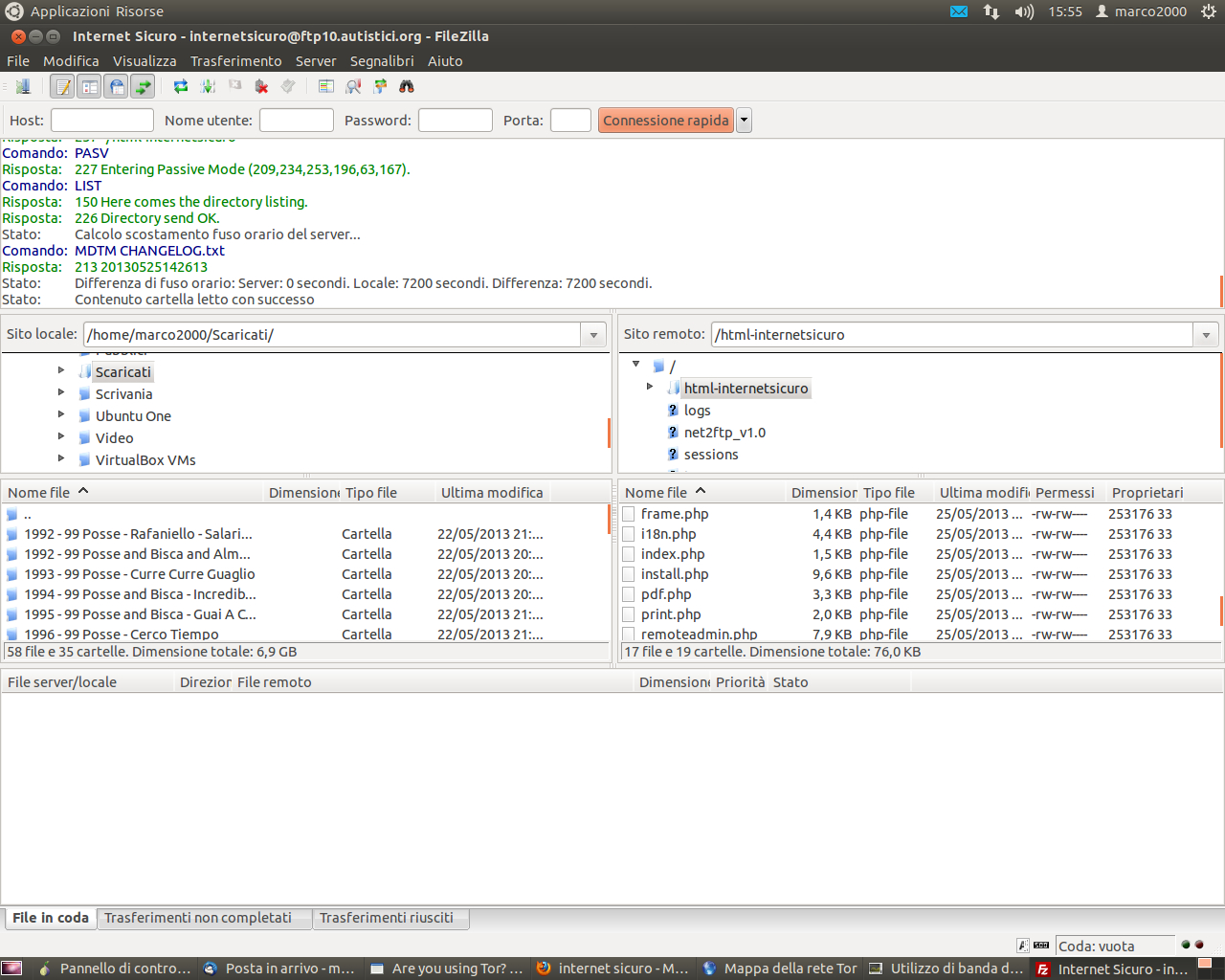Open the File menu

coord(18,61)
